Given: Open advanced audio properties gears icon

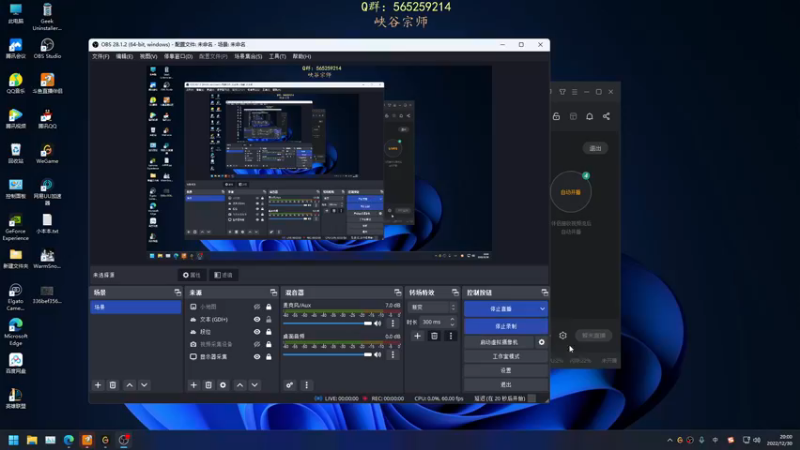Looking at the screenshot, I should pos(289,385).
